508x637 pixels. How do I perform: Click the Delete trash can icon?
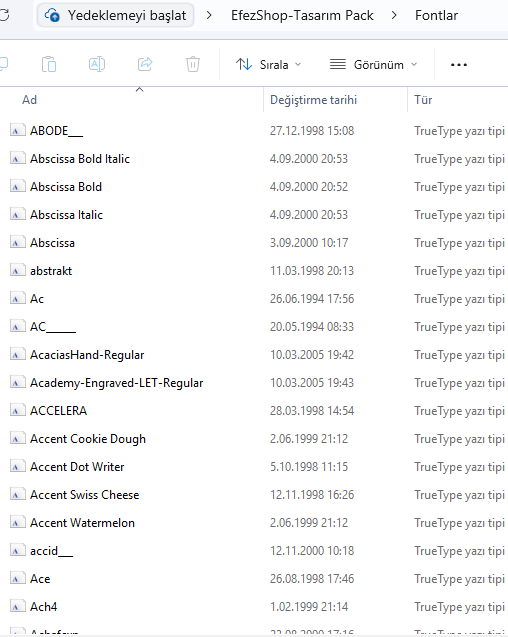click(x=193, y=64)
